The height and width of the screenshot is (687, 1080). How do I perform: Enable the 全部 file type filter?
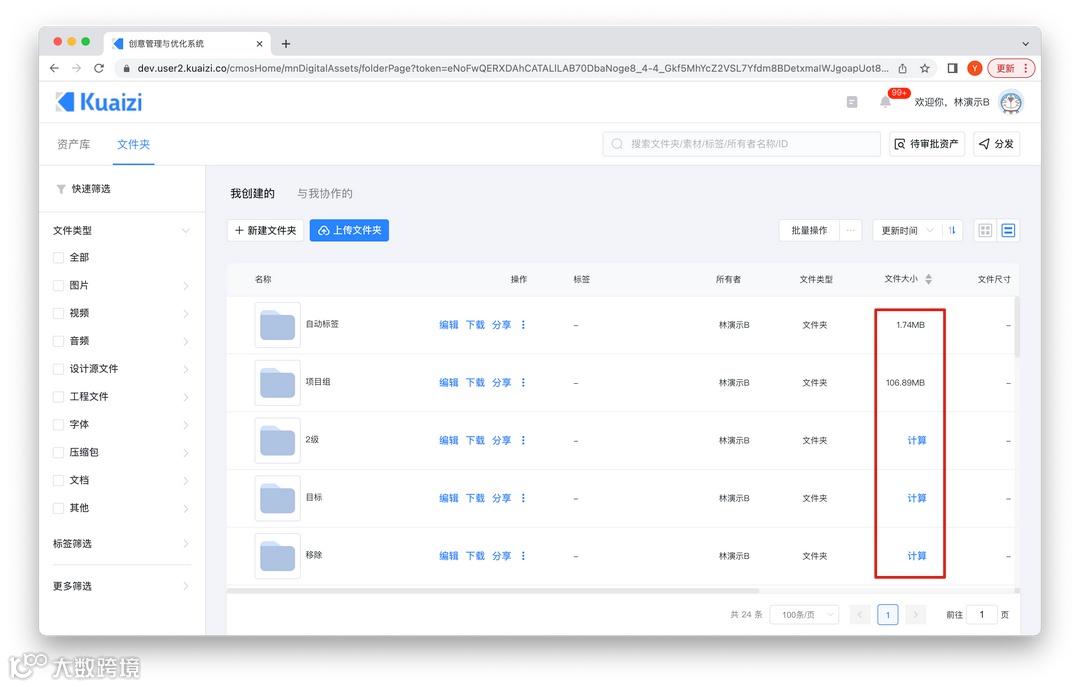(x=58, y=257)
